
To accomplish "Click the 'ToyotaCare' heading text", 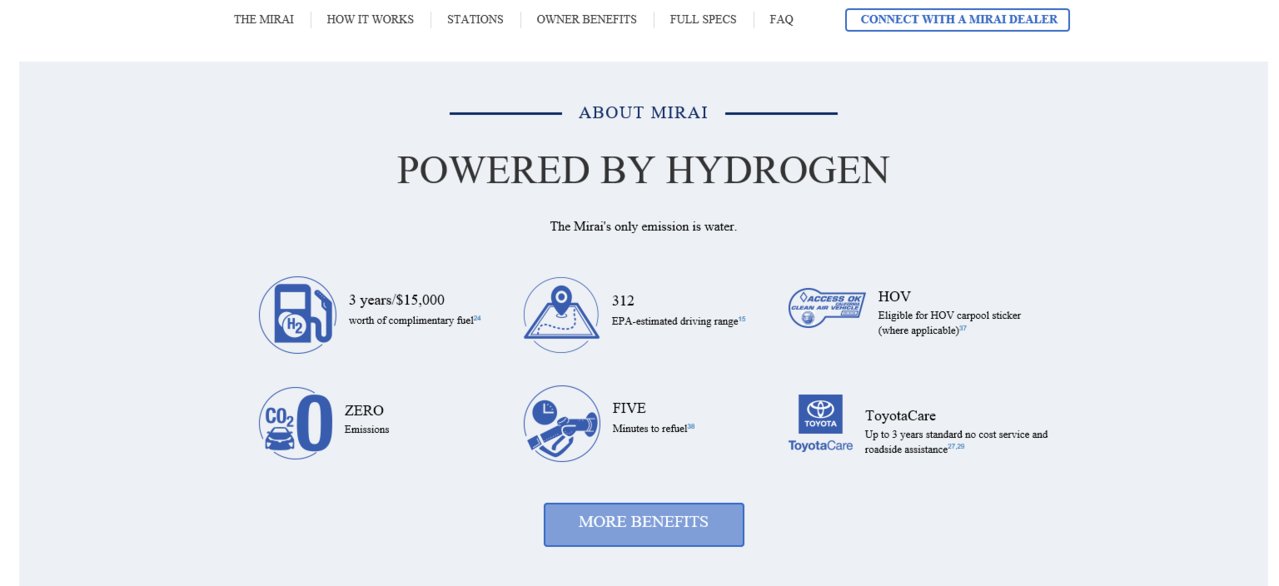I will click(900, 416).
